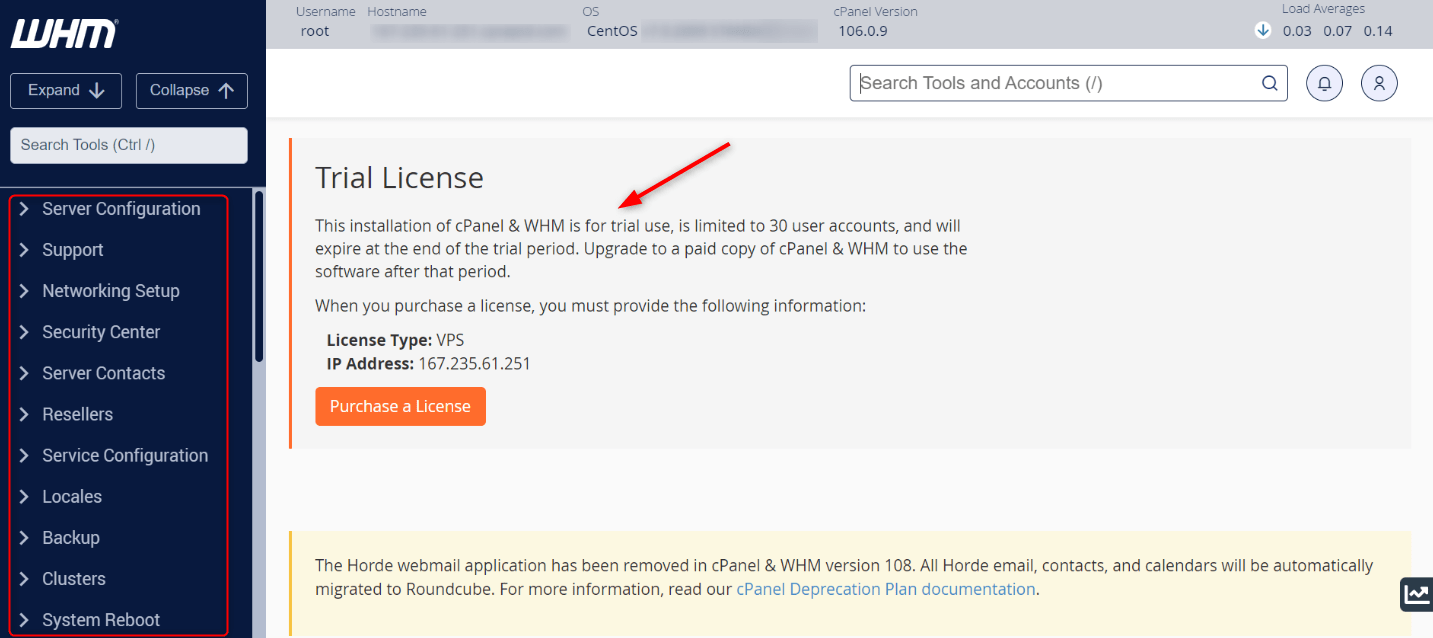This screenshot has width=1433, height=638.
Task: Open the cPanel Deprecation Plan documentation link
Action: point(885,589)
